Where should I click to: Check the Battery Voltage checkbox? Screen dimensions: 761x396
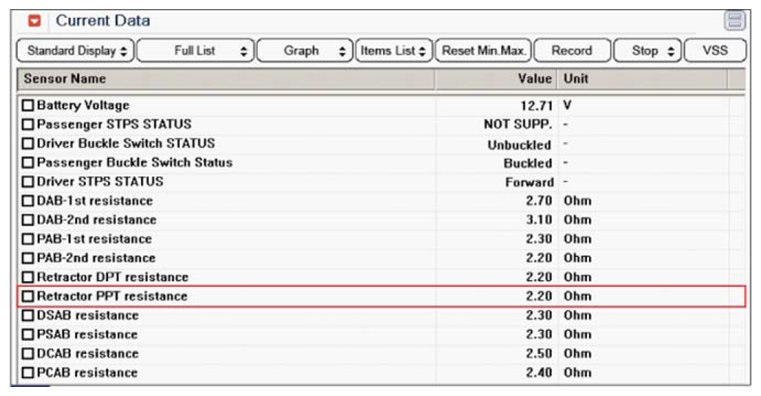click(x=28, y=105)
